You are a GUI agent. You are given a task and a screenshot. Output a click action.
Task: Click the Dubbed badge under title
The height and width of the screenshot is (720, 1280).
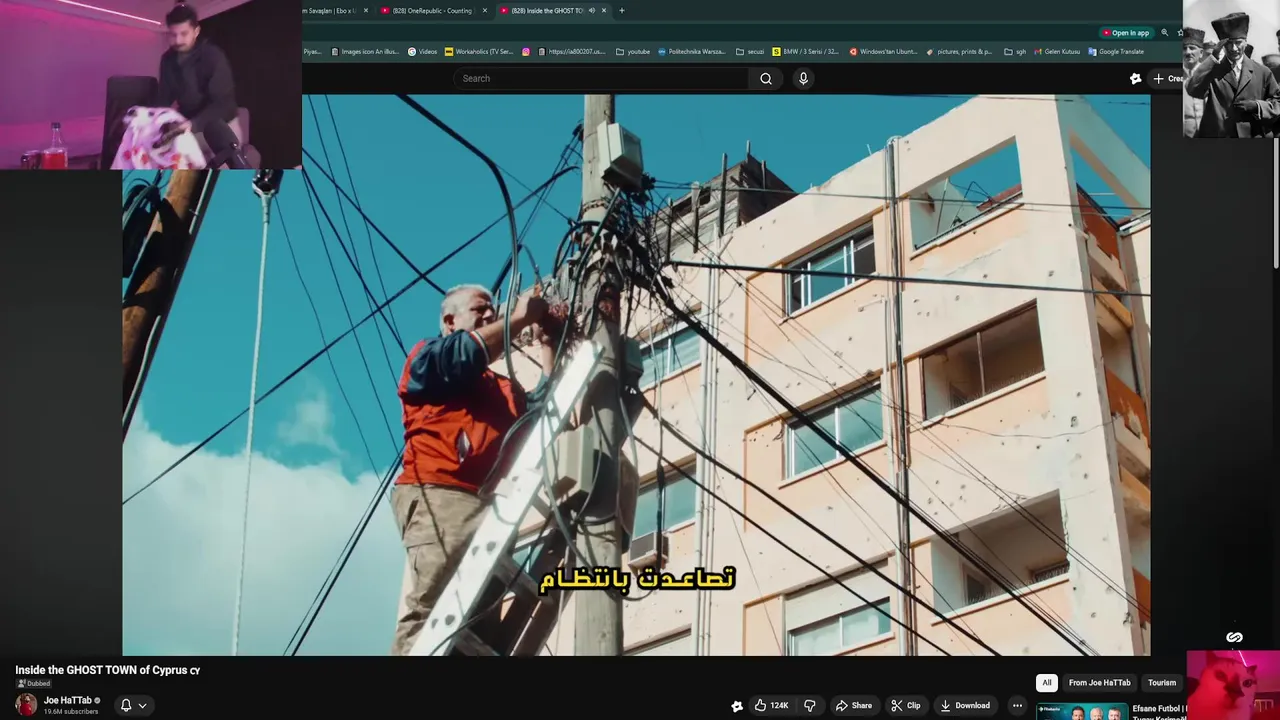coord(33,684)
